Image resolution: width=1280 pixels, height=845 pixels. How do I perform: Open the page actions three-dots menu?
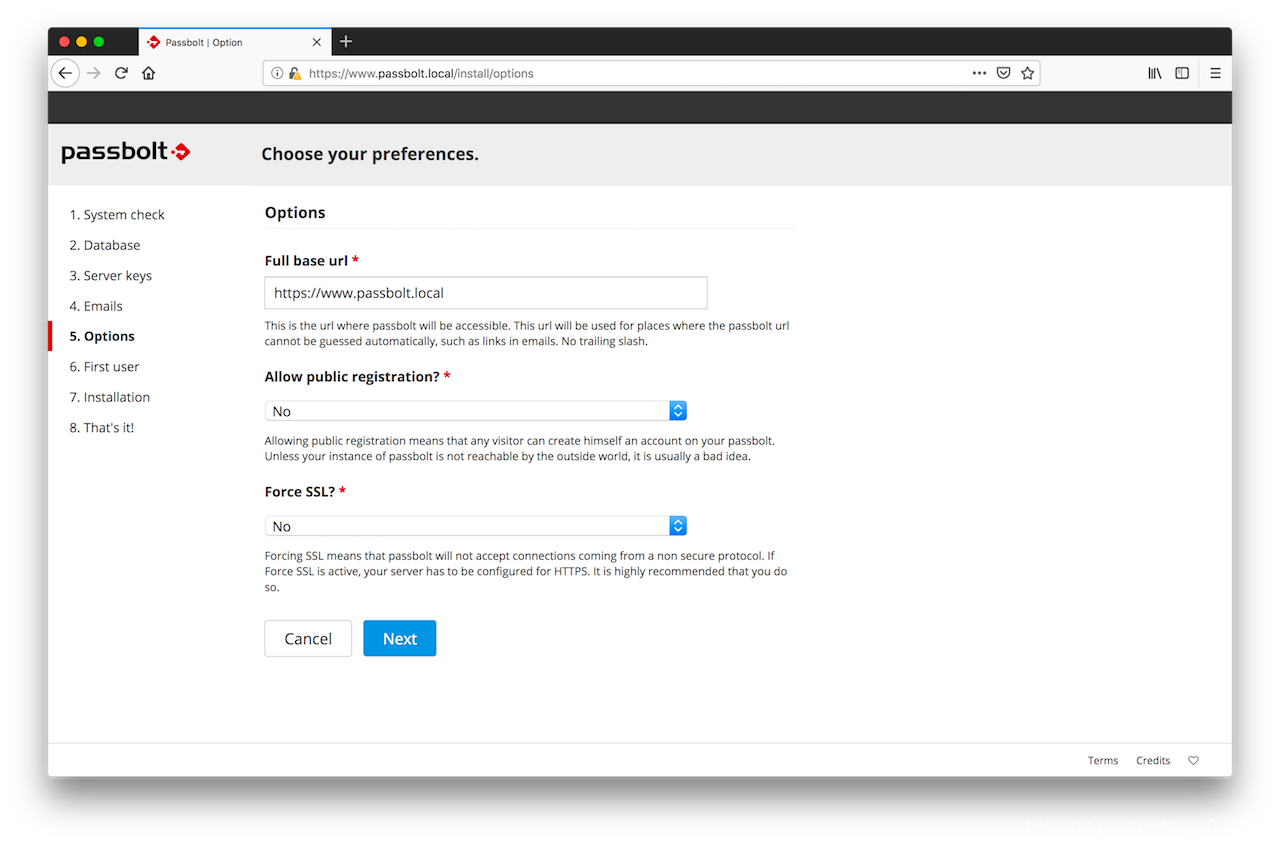979,73
